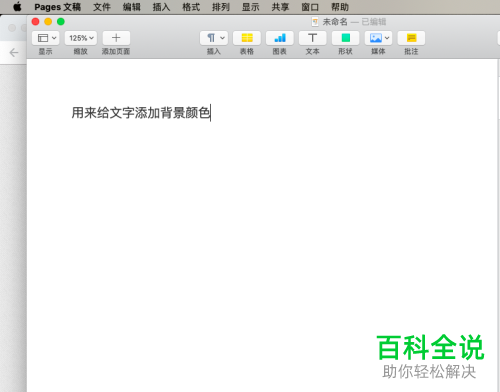The image size is (500, 392).
Task: Open the 排列 menu
Action: (x=221, y=7)
